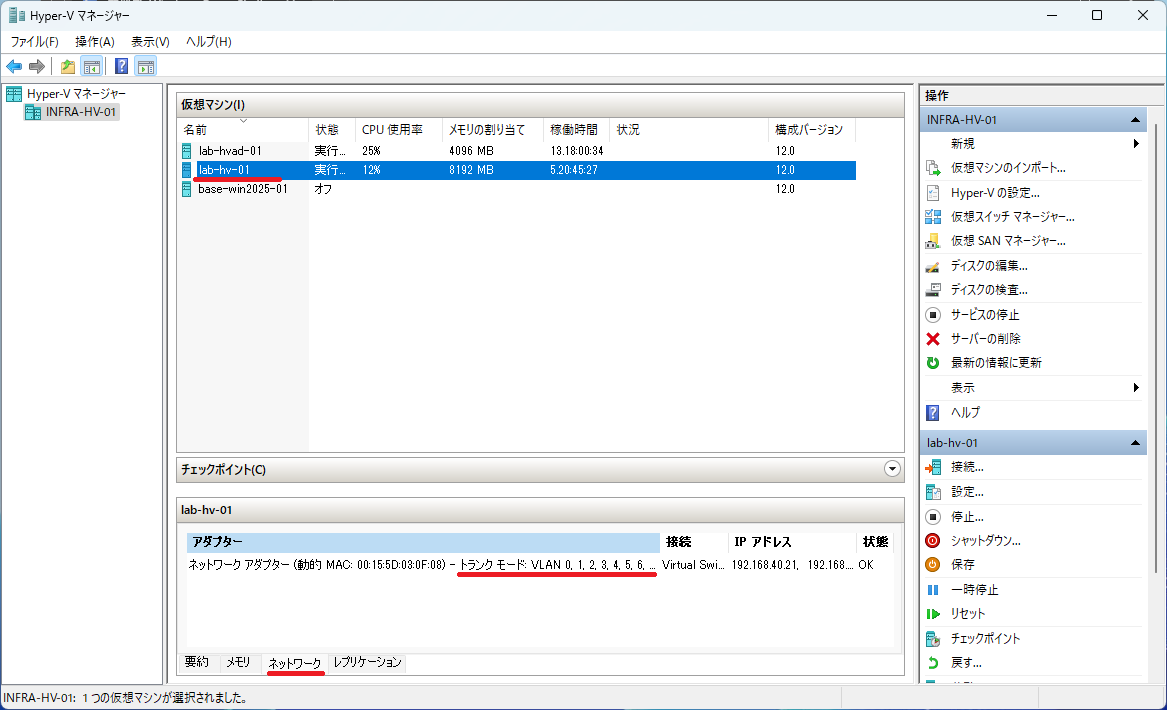This screenshot has height=710, width=1167.
Task: Collapse the lab-hv-01 actions section
Action: [x=1135, y=443]
